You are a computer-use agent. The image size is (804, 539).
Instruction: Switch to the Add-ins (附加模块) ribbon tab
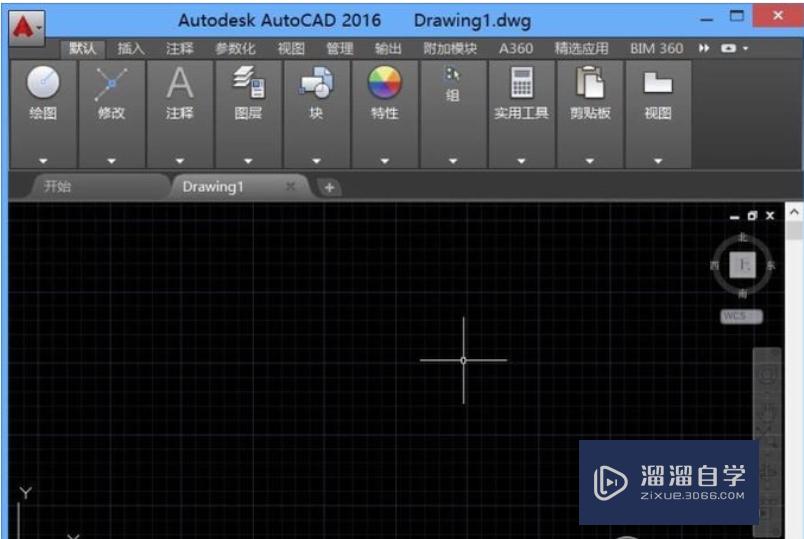point(450,49)
